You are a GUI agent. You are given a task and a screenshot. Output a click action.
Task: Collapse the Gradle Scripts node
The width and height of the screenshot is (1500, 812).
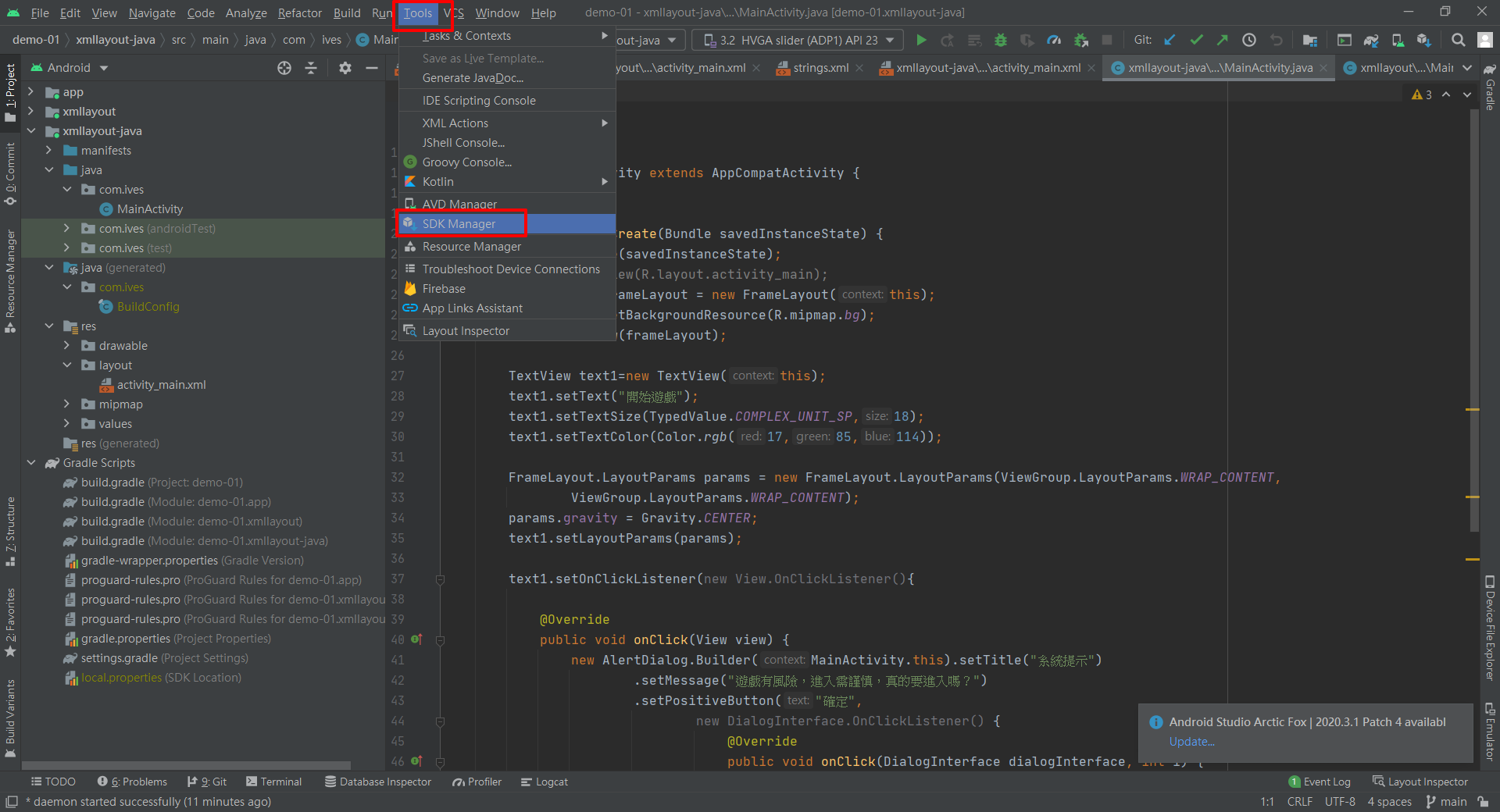31,463
